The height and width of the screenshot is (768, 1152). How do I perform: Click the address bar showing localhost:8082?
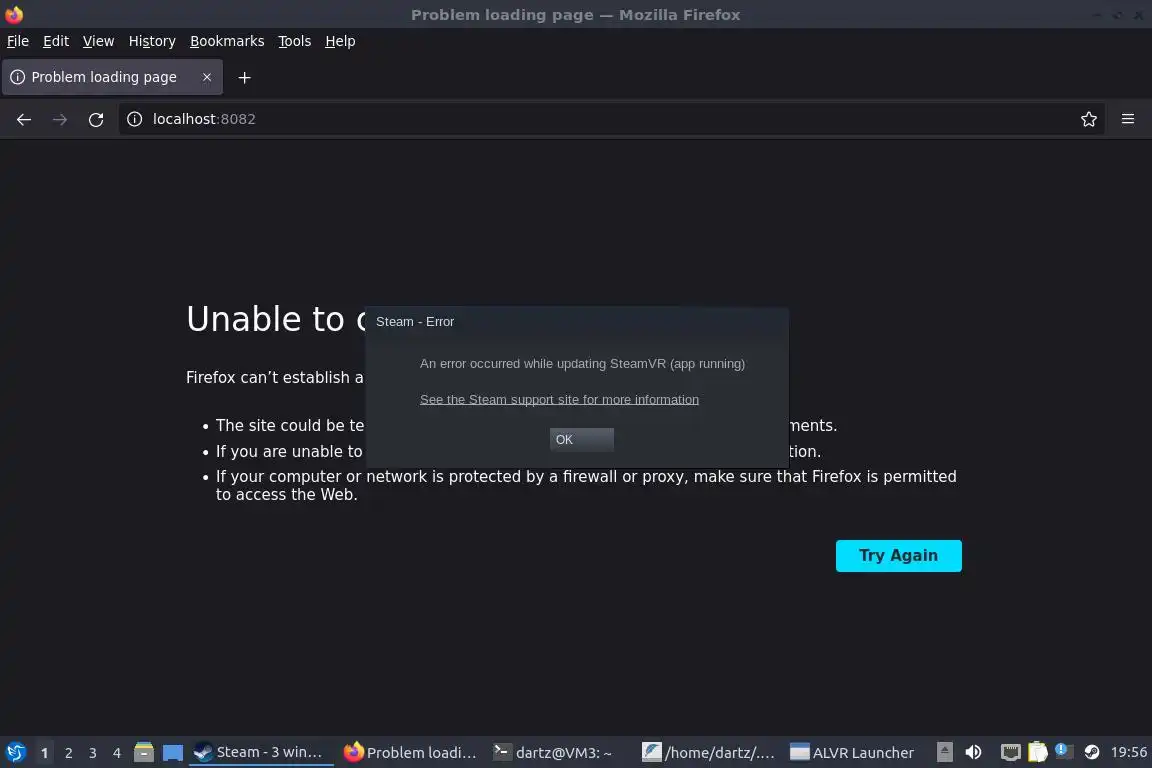(x=610, y=119)
